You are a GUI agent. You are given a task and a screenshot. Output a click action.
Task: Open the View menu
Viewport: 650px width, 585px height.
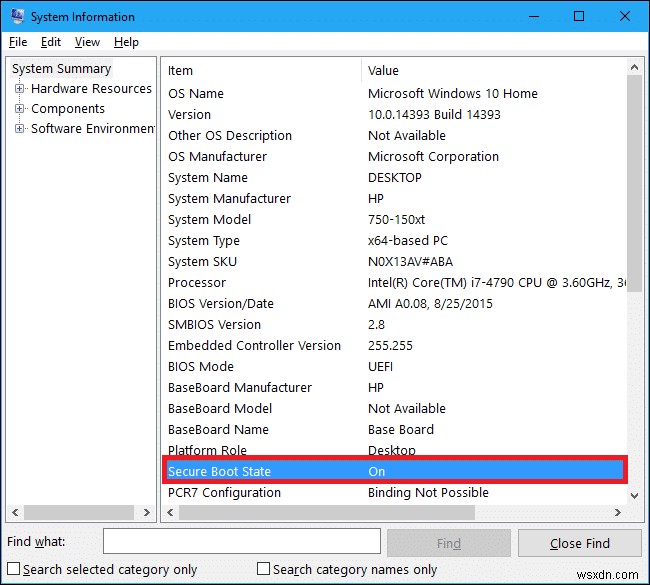tap(87, 42)
